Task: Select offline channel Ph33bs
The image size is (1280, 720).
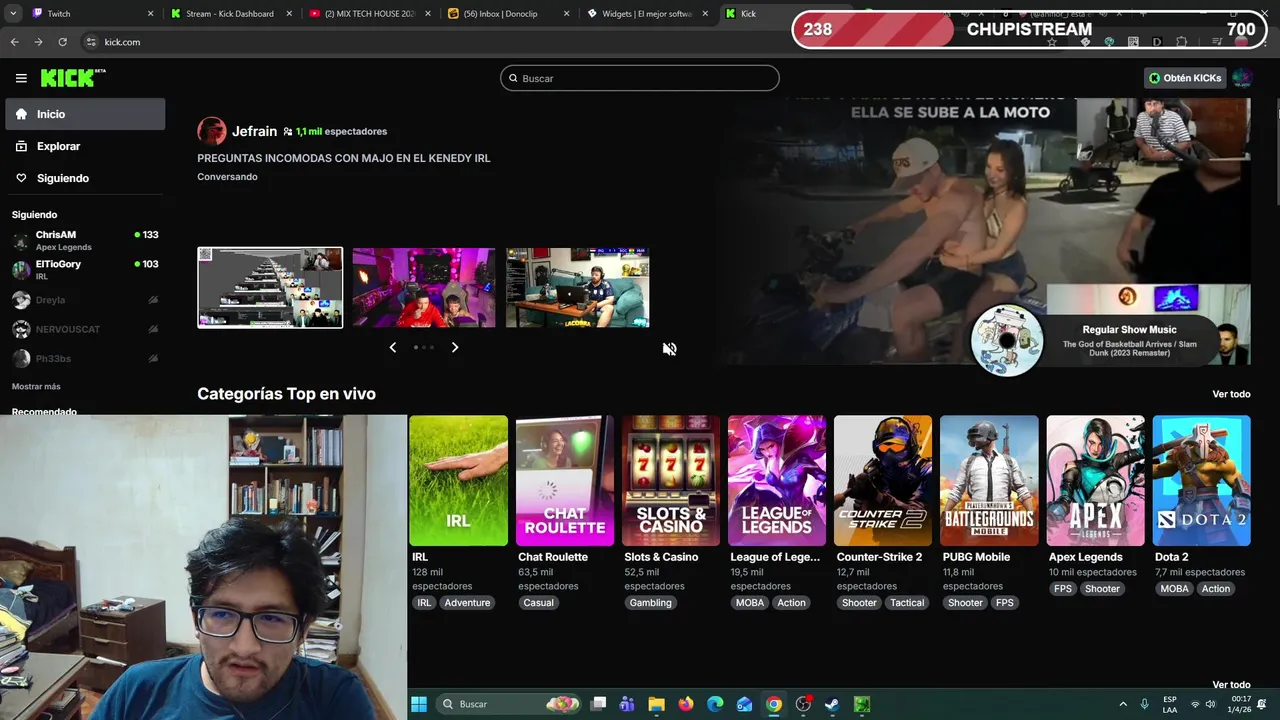Action: 85,358
